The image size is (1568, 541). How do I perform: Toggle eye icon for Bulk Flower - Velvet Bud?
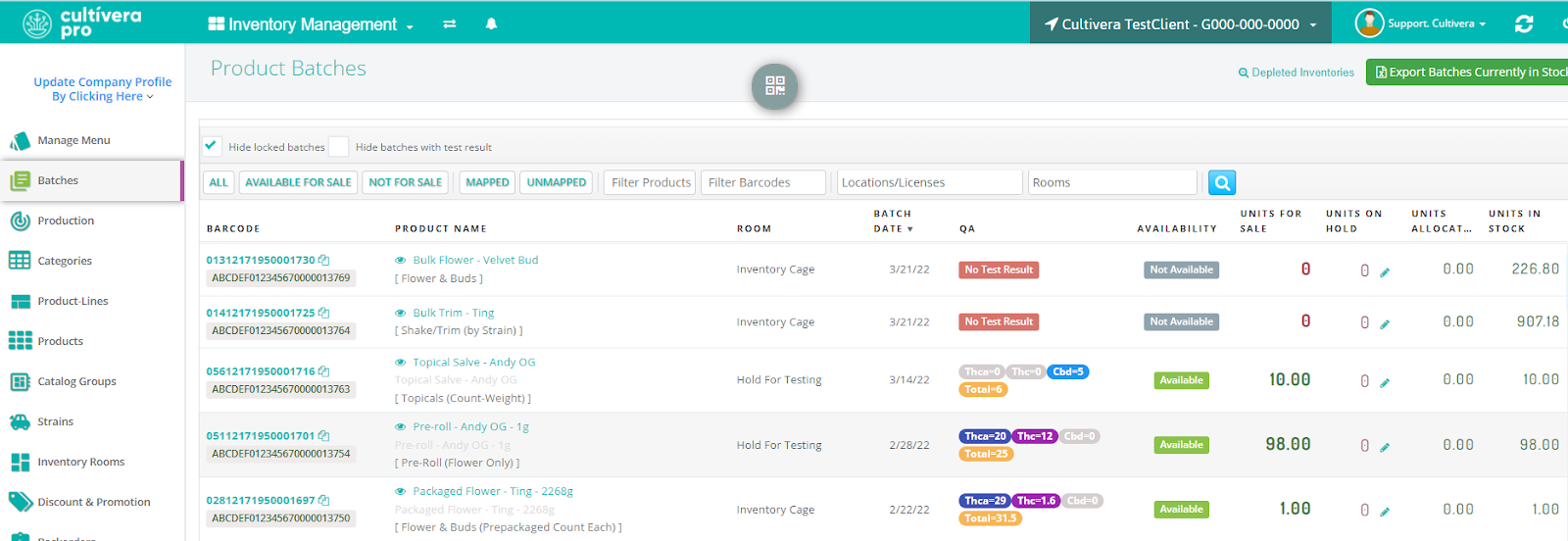coord(401,261)
